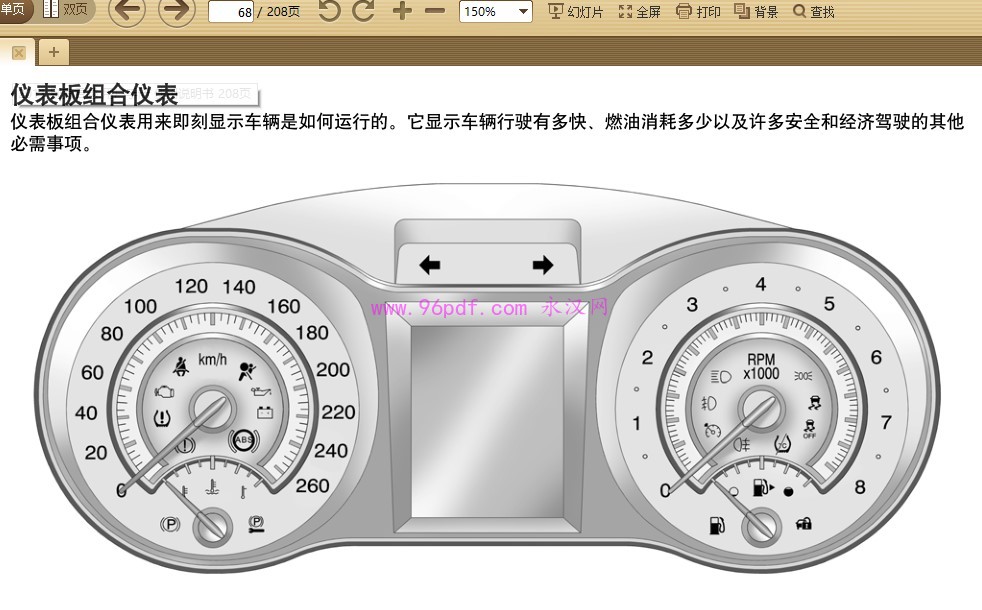Enter full screen view (全屏)
This screenshot has width=982, height=610.
pyautogui.click(x=640, y=12)
